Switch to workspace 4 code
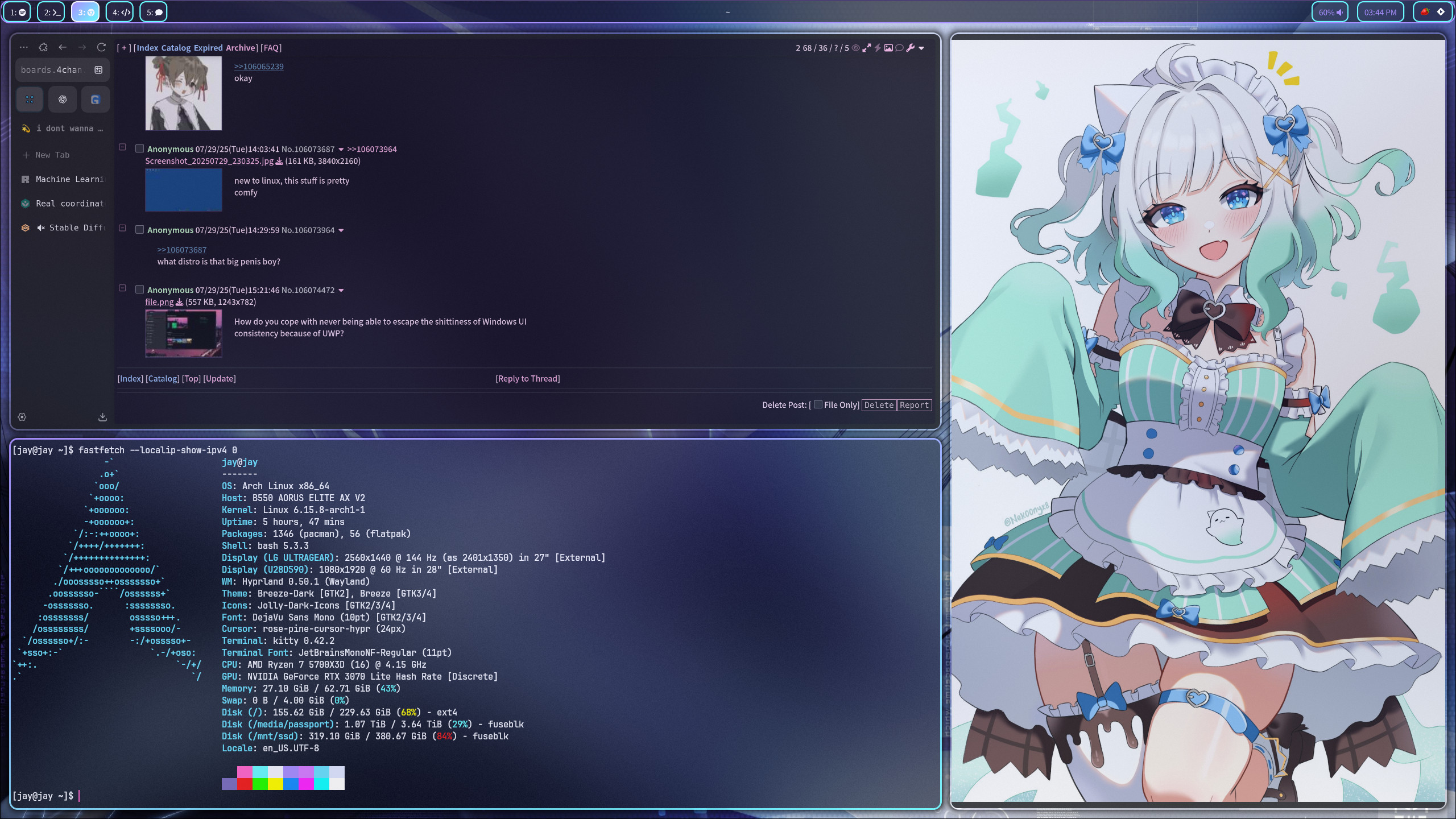Screen dimensions: 1456x819 click(x=120, y=12)
